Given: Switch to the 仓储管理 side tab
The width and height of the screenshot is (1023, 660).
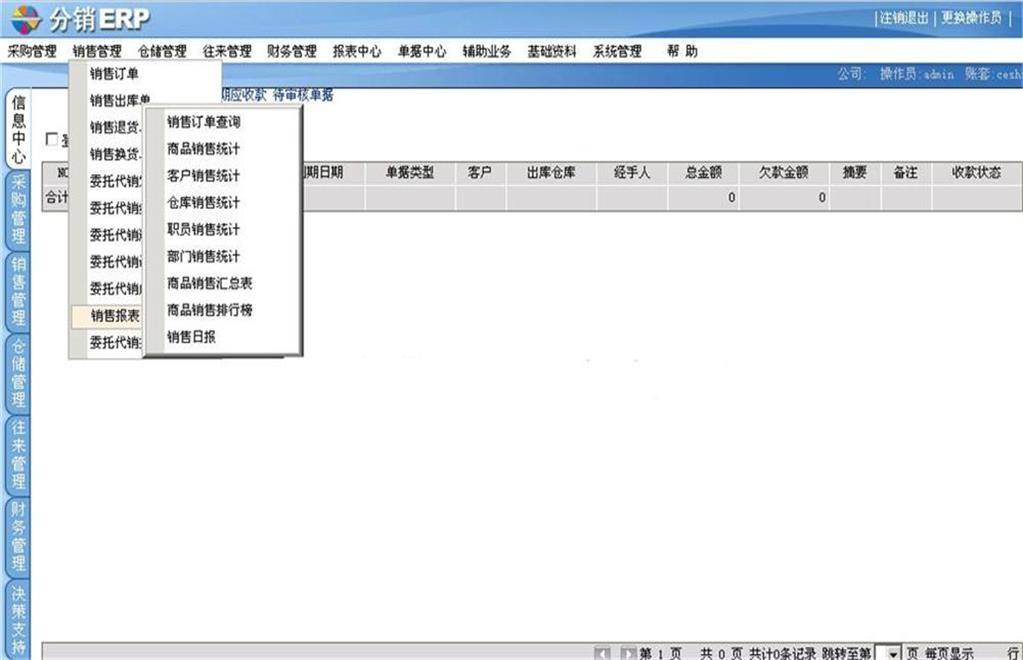Looking at the screenshot, I should 18,373.
